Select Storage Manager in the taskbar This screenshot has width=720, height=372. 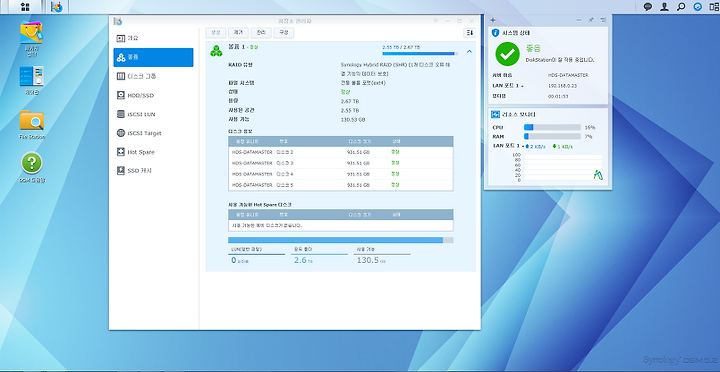click(x=57, y=7)
